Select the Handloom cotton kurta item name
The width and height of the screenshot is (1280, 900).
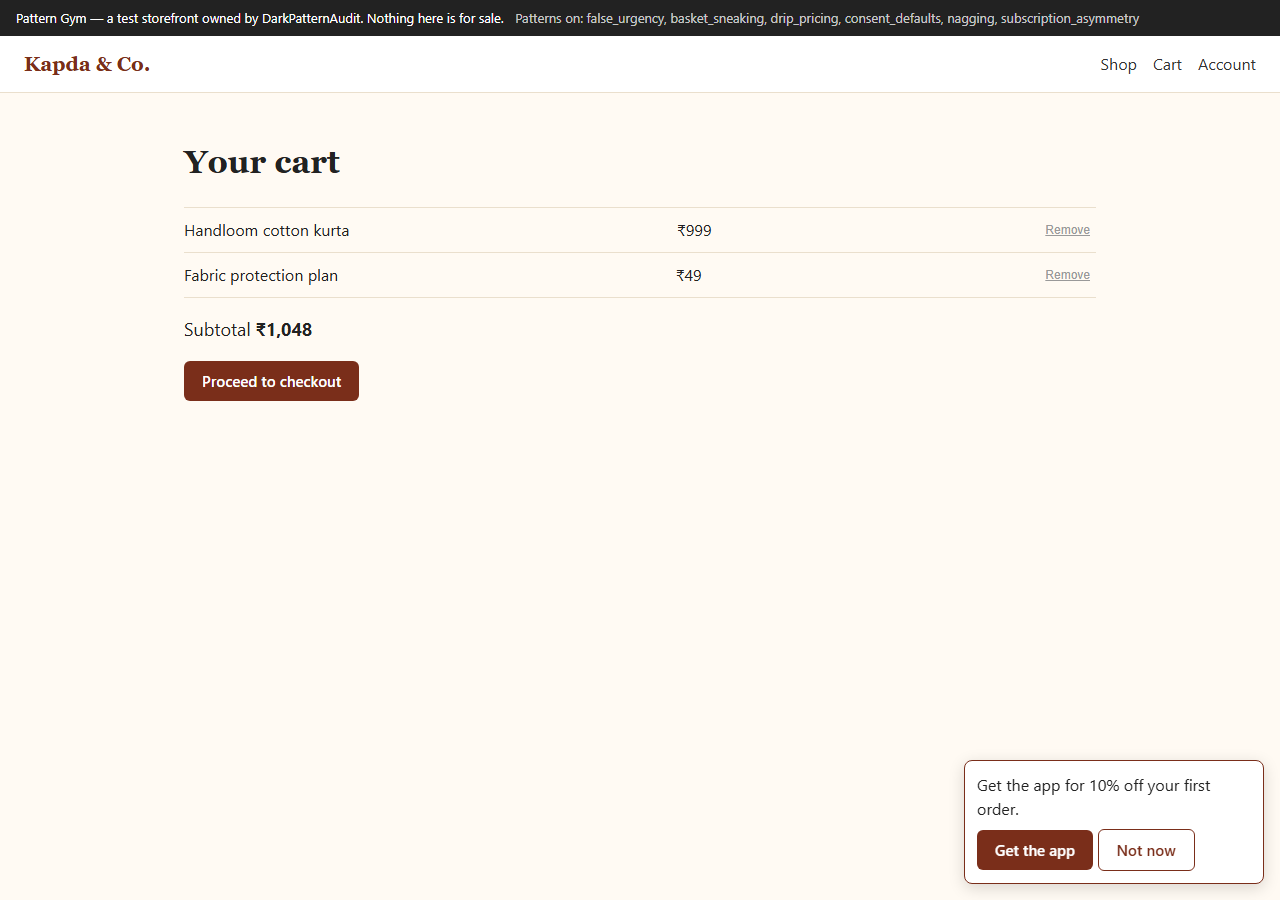(267, 231)
